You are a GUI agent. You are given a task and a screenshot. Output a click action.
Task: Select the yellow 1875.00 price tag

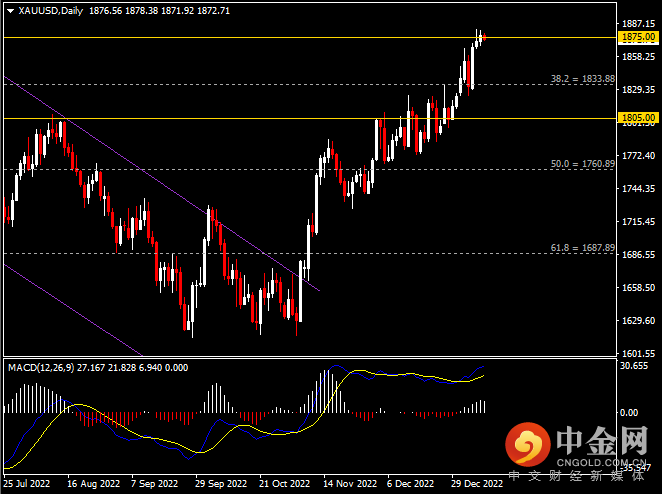tap(638, 37)
